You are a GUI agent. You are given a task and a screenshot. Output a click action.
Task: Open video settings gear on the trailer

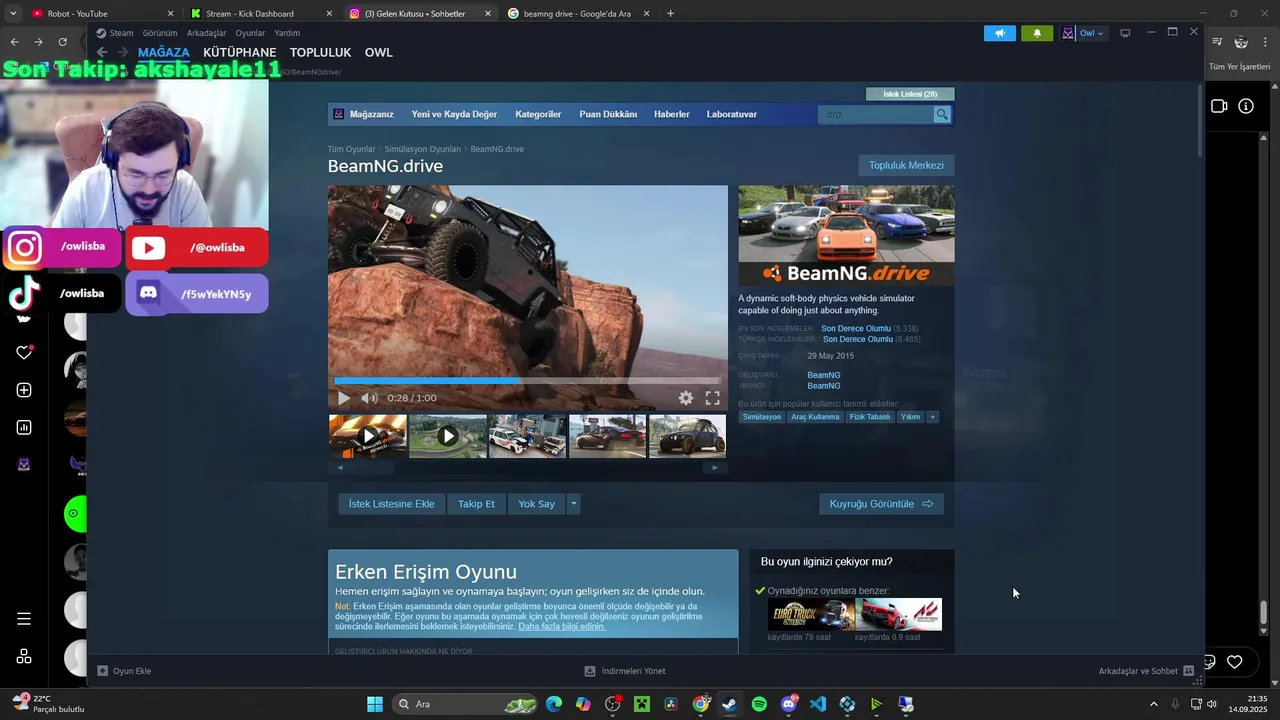[x=686, y=398]
